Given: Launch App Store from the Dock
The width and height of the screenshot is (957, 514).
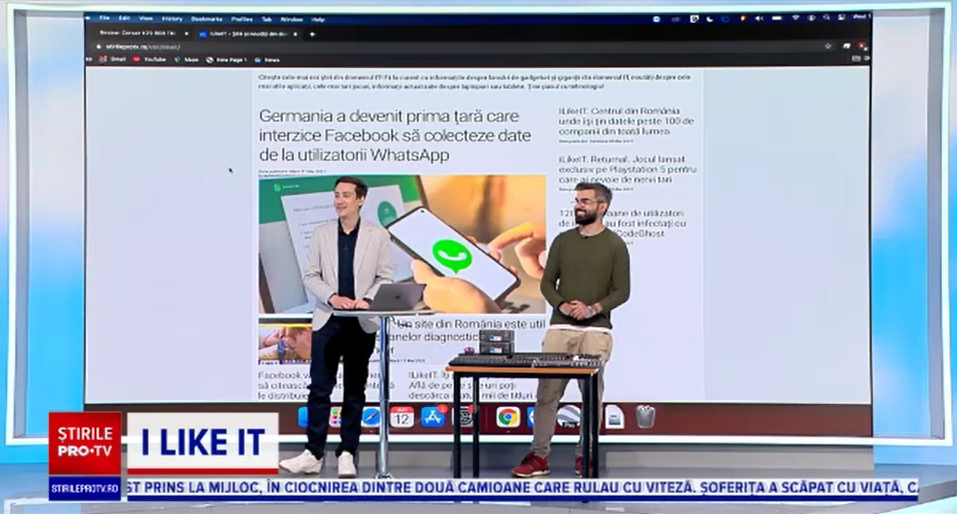Looking at the screenshot, I should [433, 417].
